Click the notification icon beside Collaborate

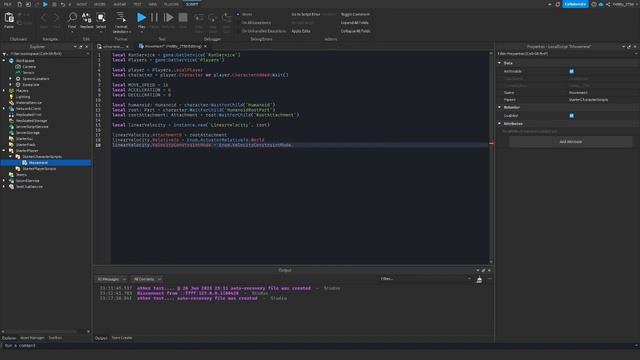click(558, 4)
